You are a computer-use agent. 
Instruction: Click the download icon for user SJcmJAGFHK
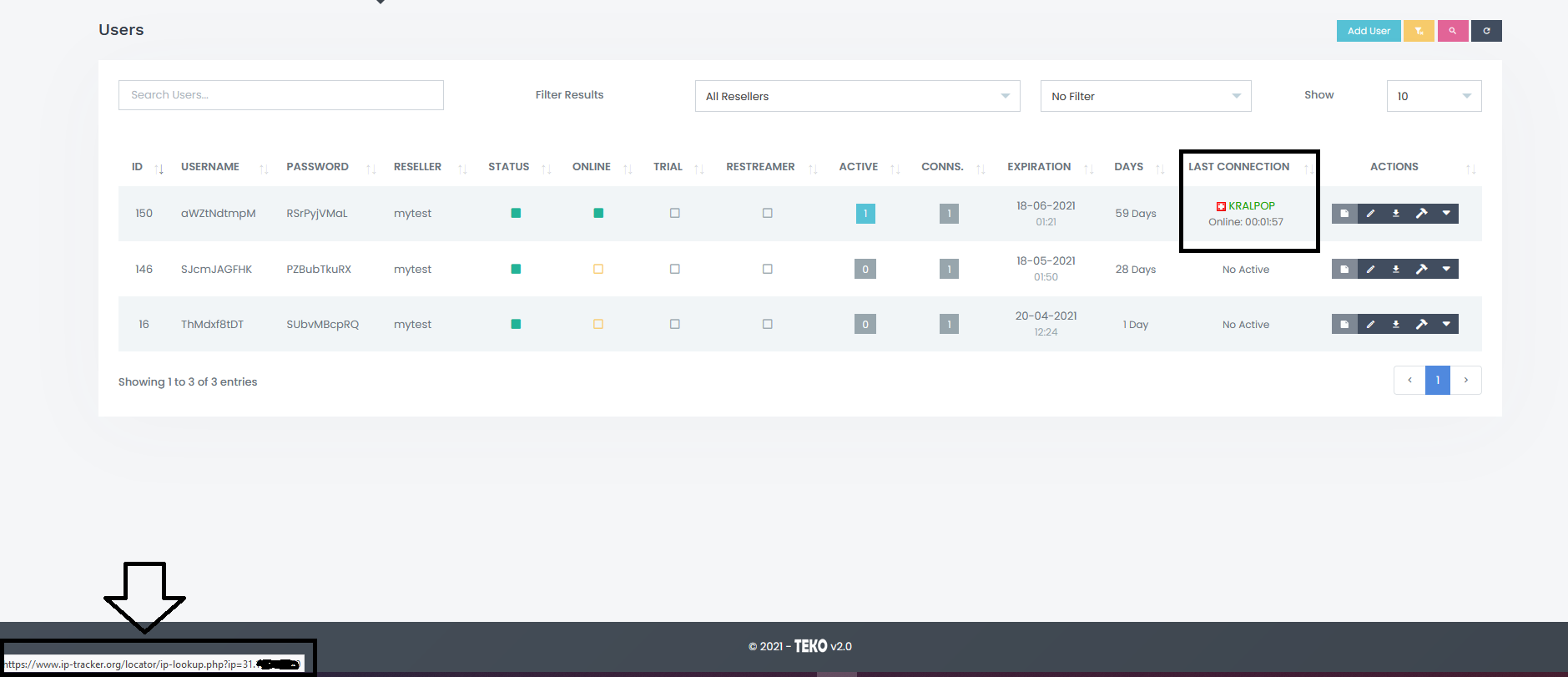1395,269
